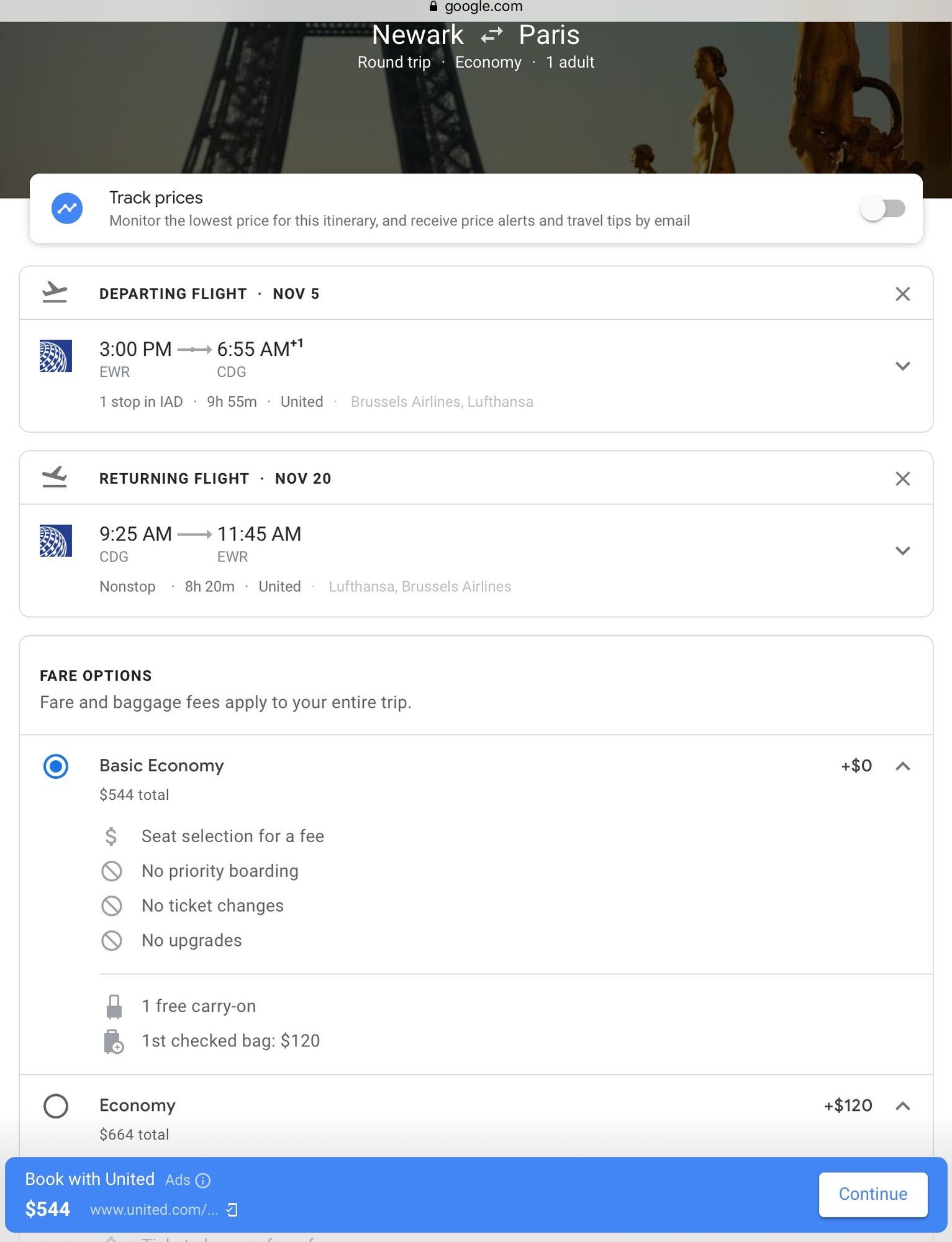Tap the Ads info icon
This screenshot has width=952, height=1242.
[203, 1180]
